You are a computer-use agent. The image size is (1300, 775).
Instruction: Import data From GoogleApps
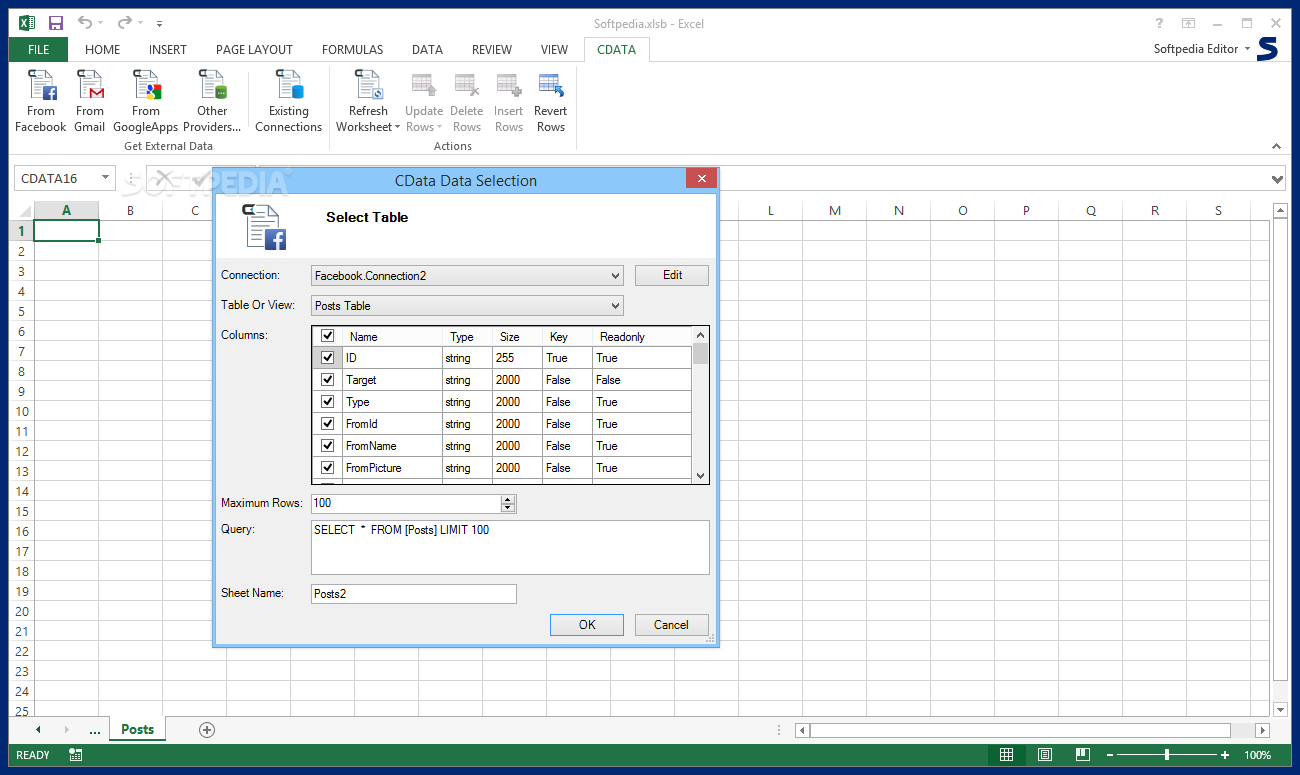tap(146, 102)
